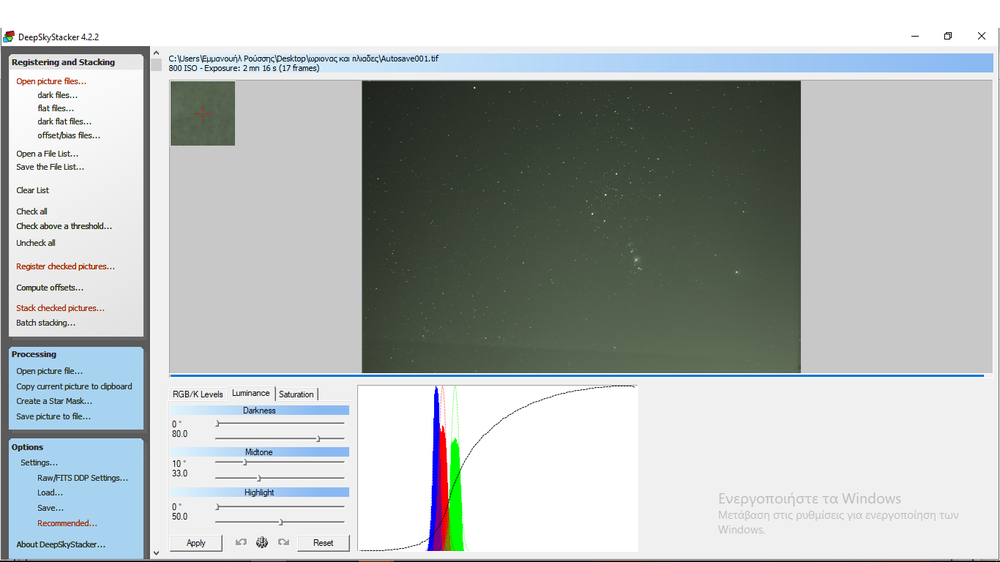Click the round icon between undo and redo

coord(262,542)
